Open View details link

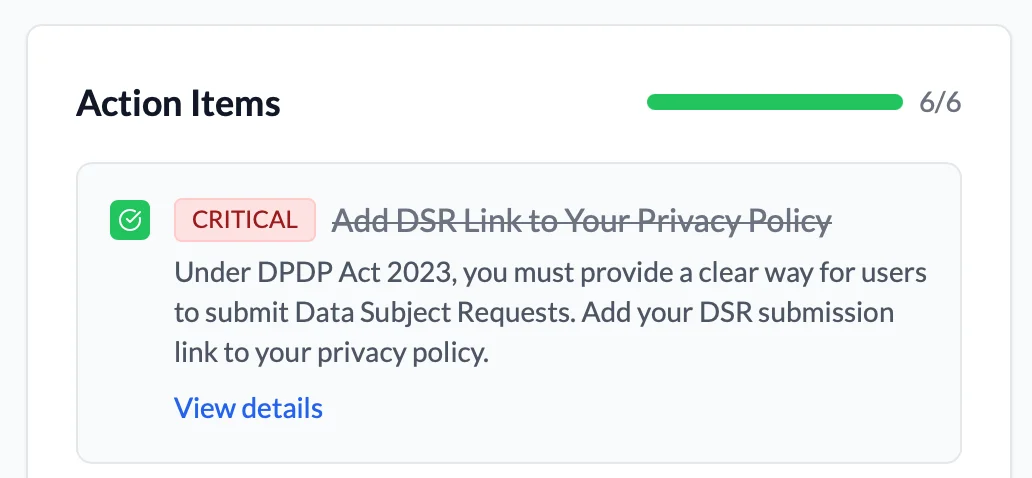[x=248, y=408]
